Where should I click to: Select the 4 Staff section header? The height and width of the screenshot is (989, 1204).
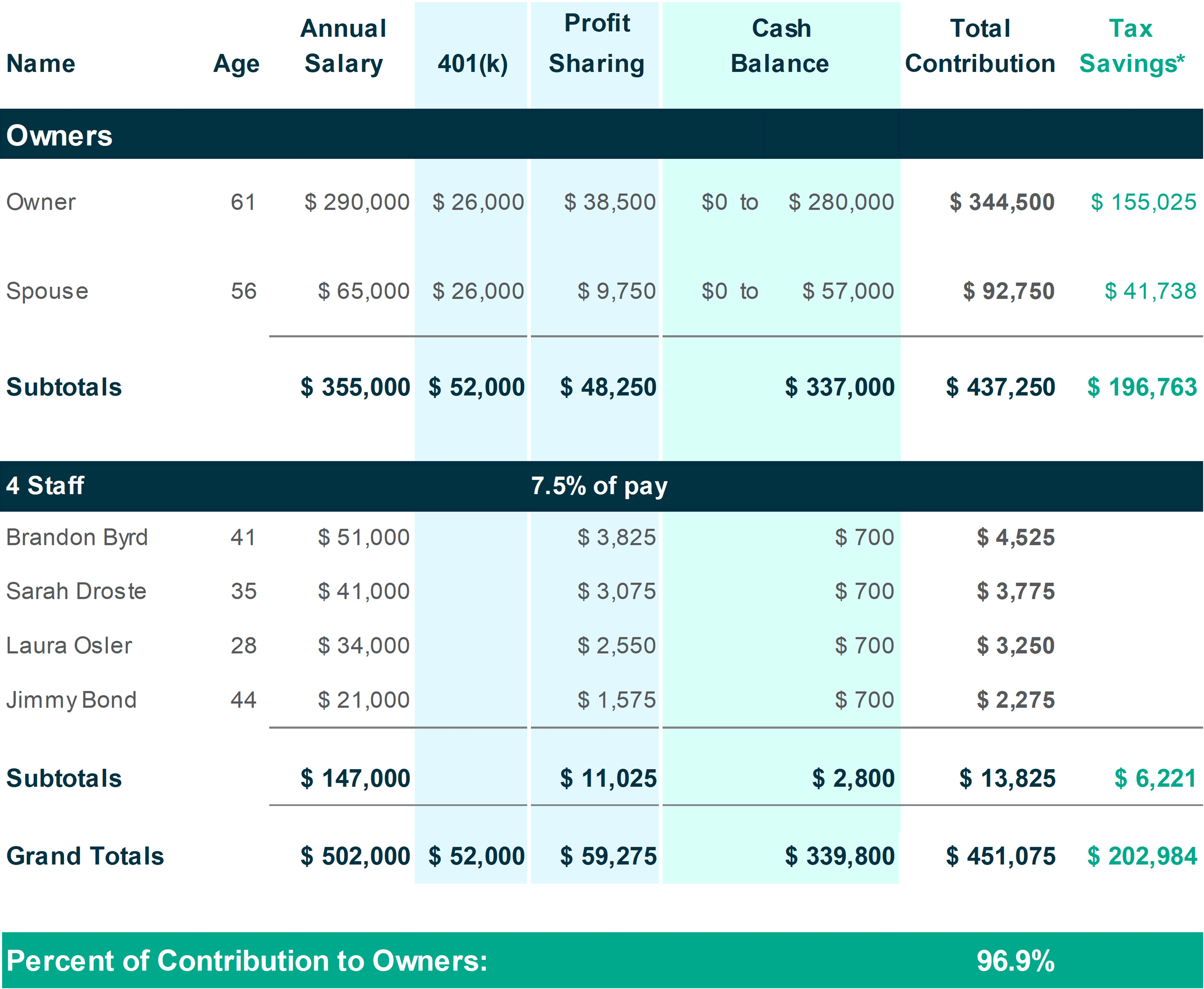click(45, 486)
